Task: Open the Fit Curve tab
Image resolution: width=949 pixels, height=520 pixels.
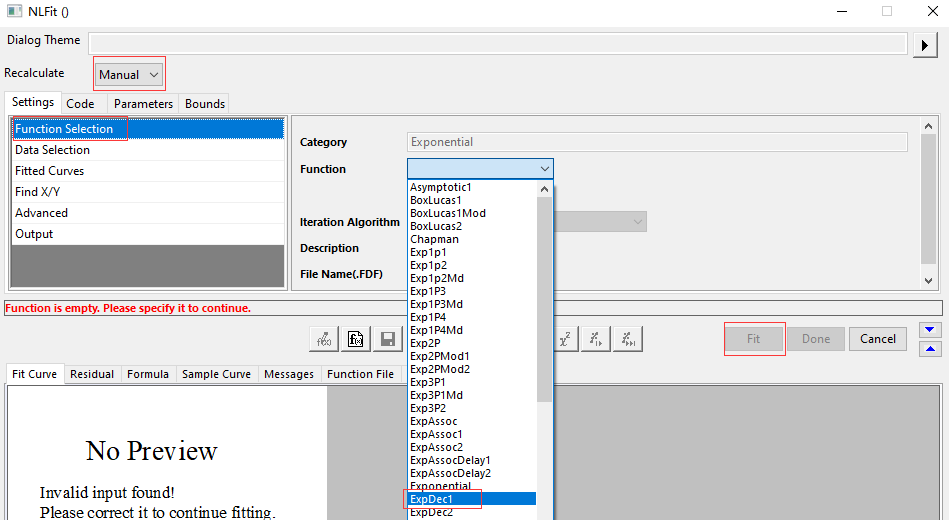Action: [x=34, y=374]
